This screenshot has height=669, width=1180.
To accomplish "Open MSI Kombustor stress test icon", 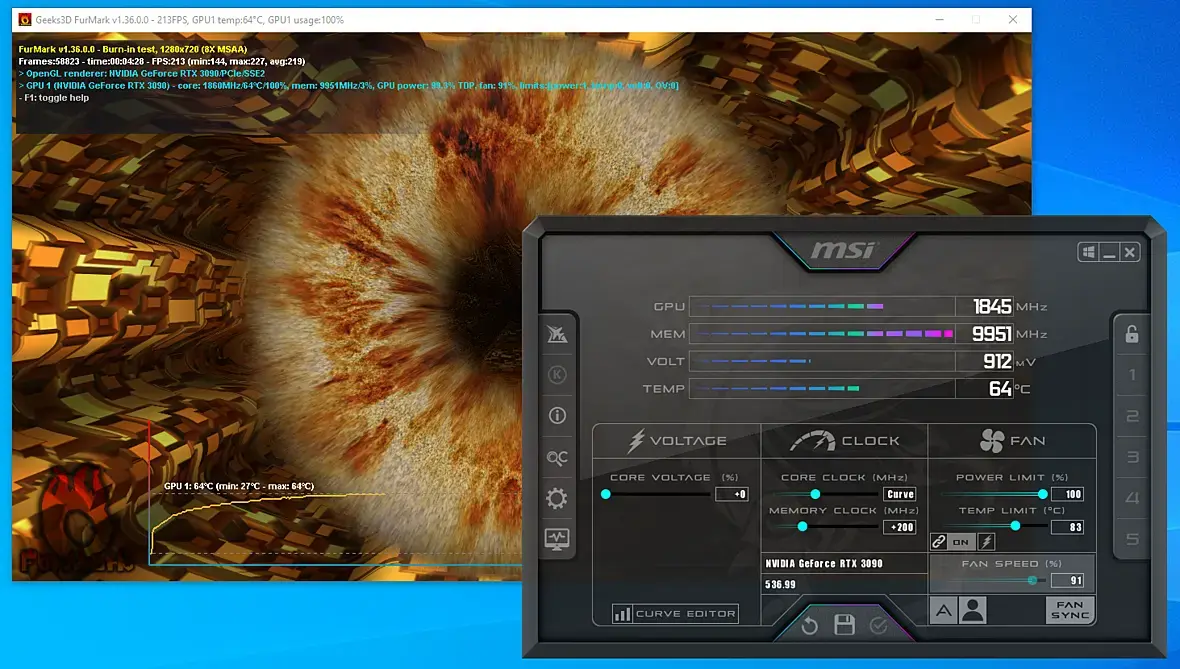I will tap(557, 334).
